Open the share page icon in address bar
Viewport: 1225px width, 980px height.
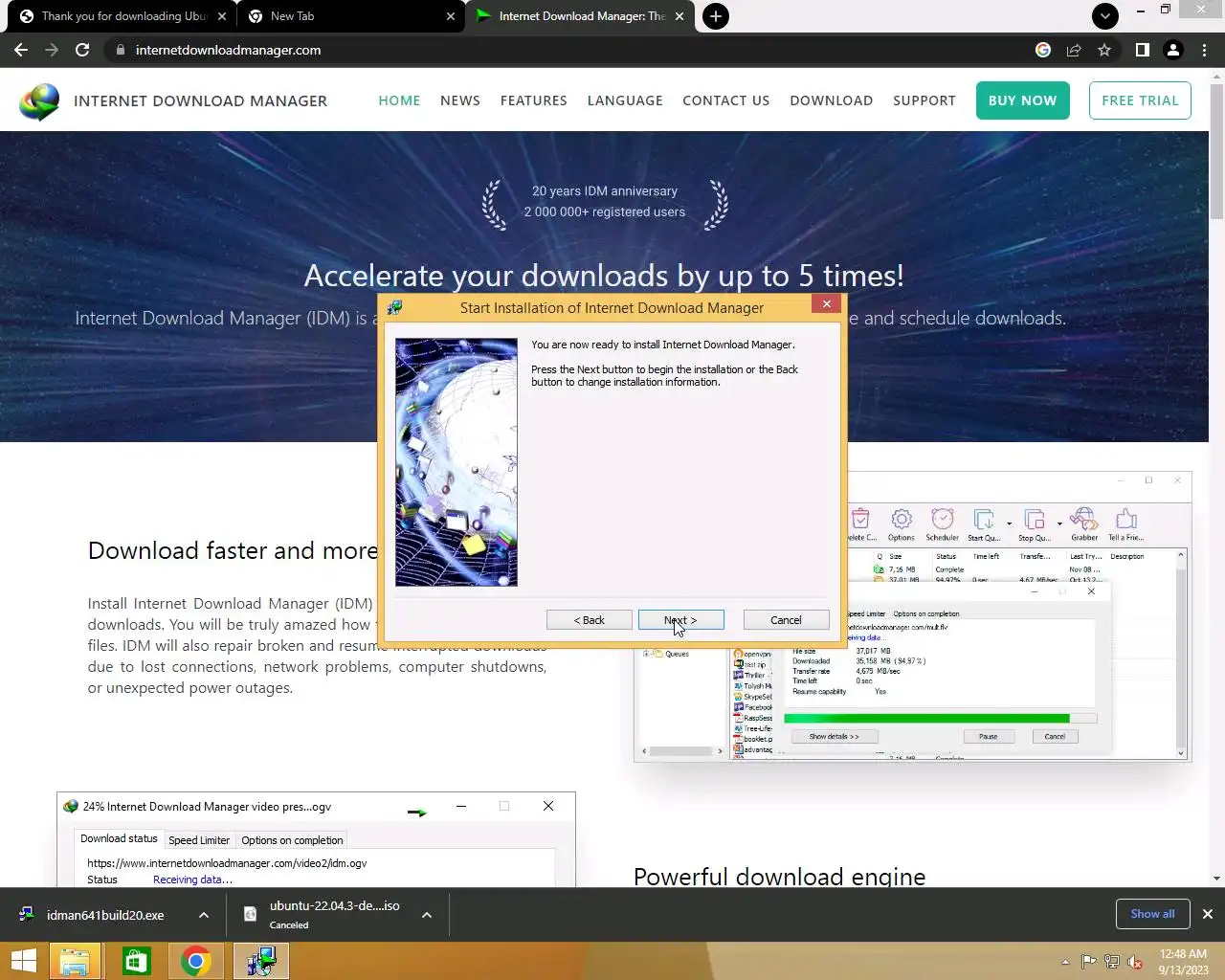click(x=1074, y=50)
